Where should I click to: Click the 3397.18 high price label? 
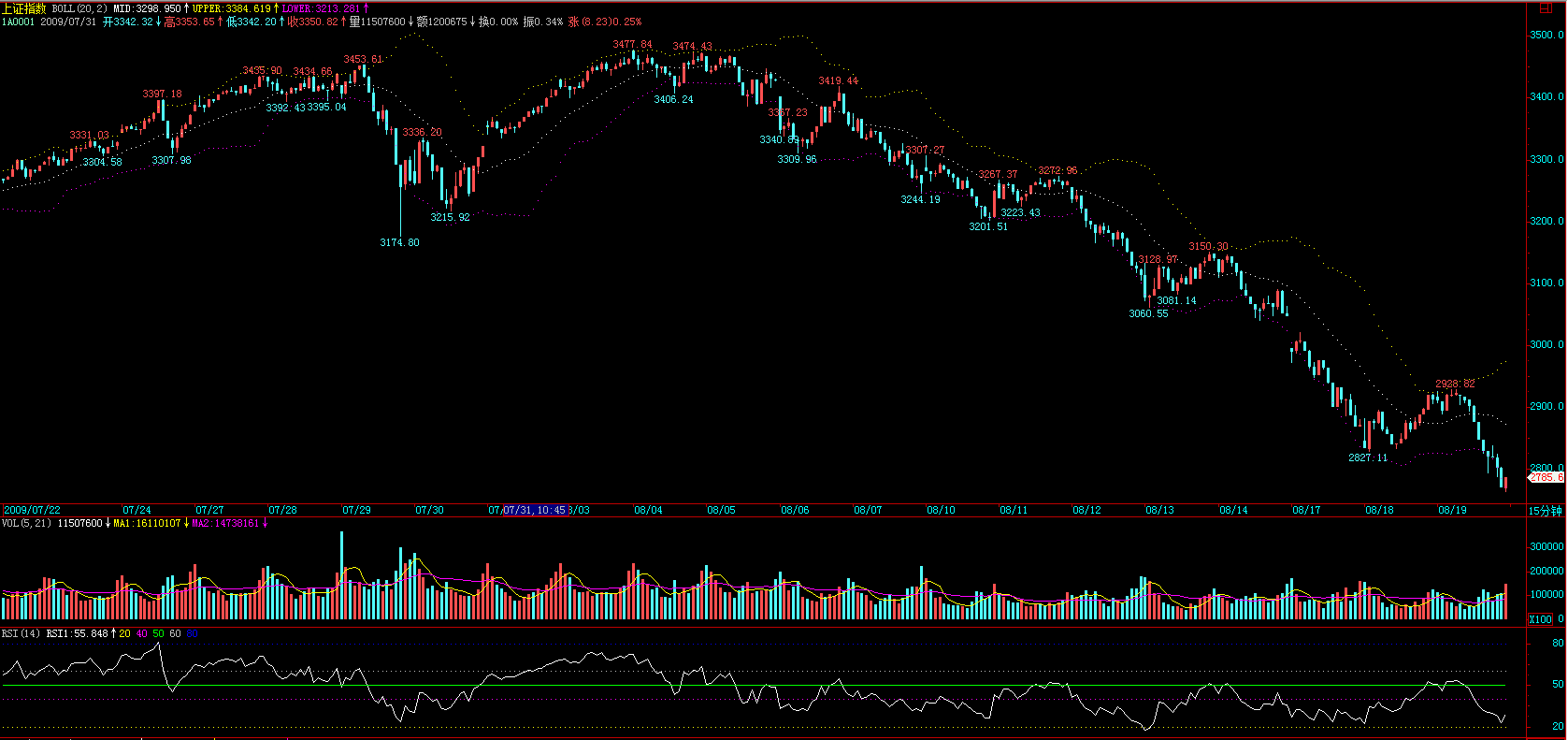click(x=163, y=94)
